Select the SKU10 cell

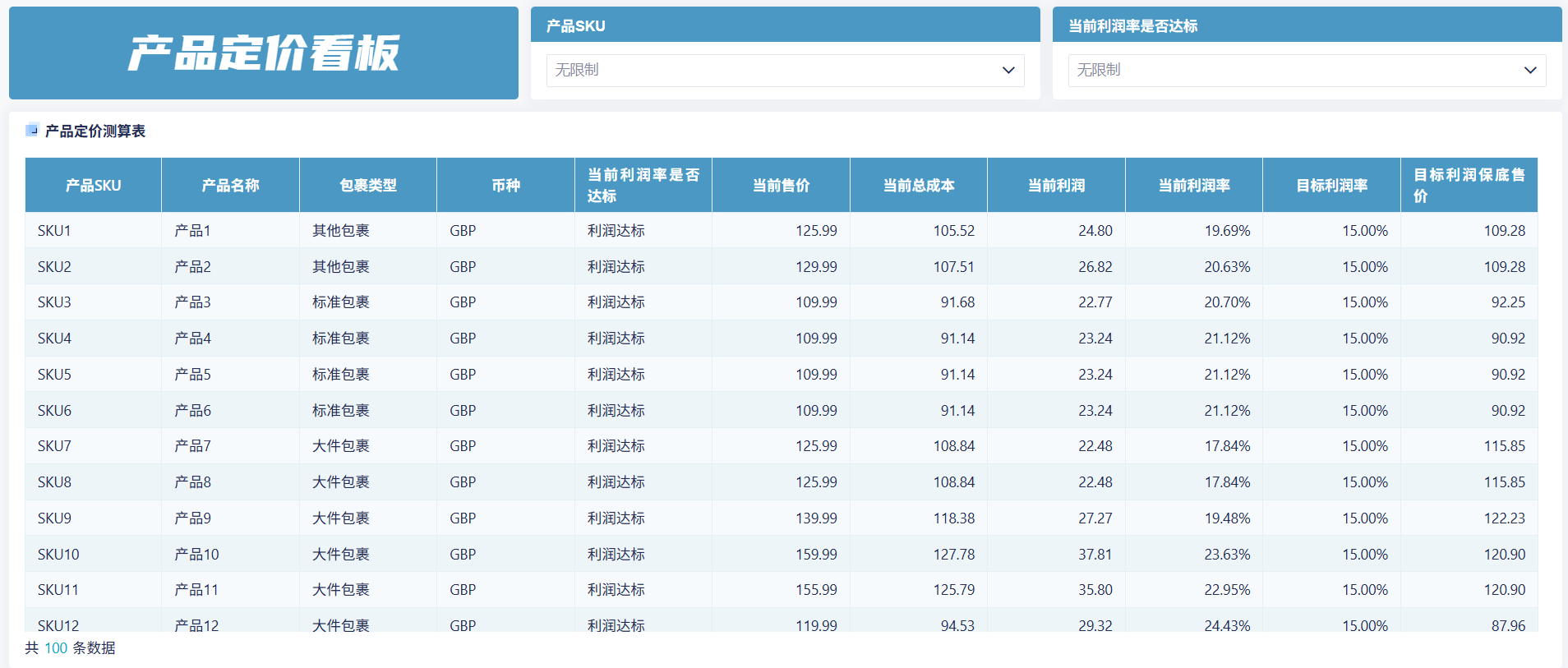click(94, 555)
